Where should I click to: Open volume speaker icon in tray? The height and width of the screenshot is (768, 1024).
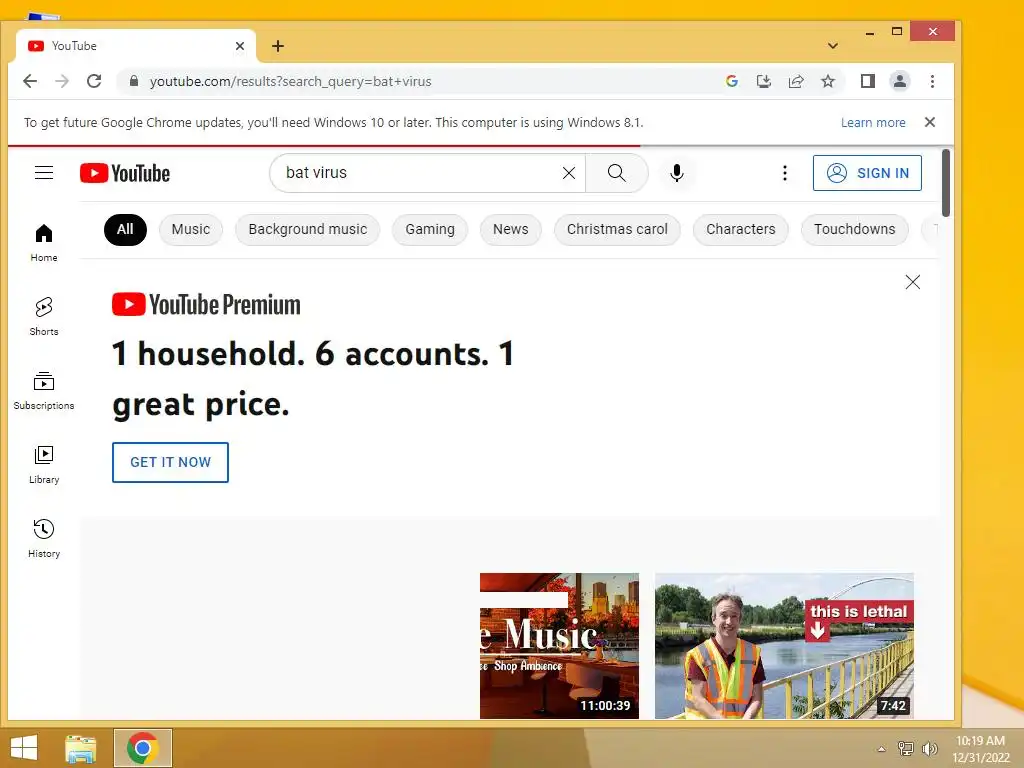coord(929,748)
